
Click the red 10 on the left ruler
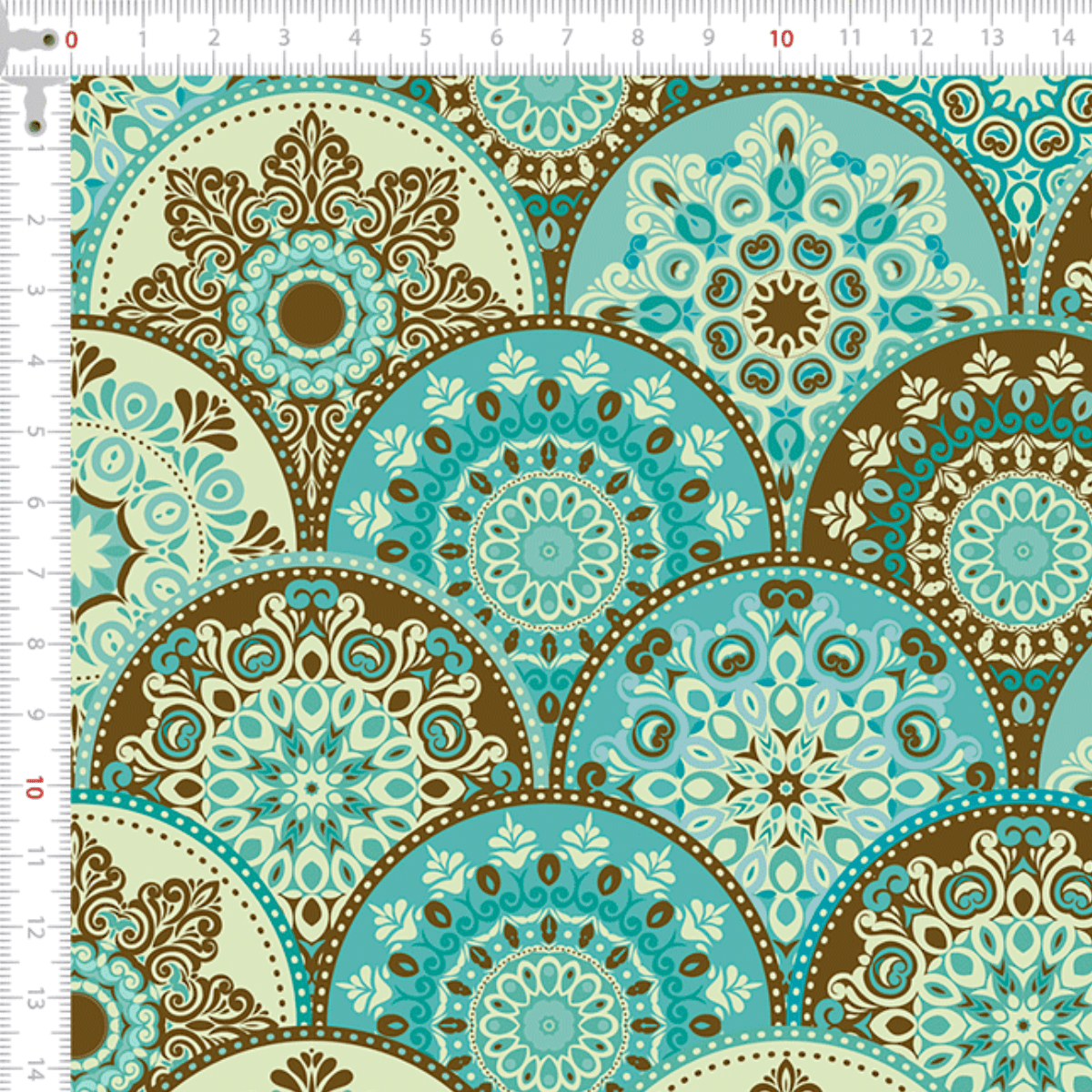(x=34, y=788)
